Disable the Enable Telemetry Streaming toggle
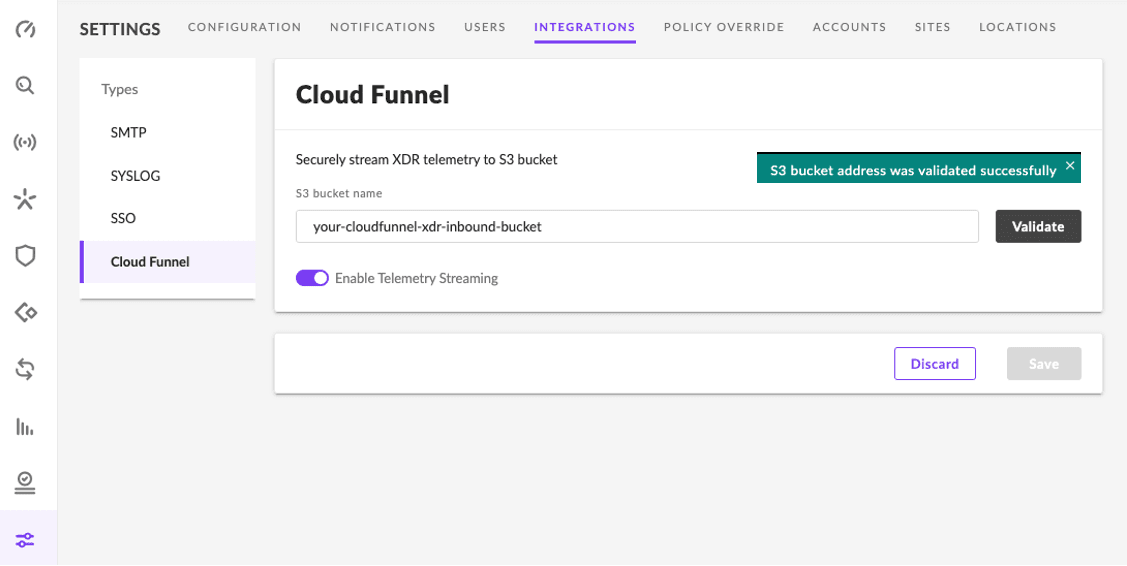Image resolution: width=1127 pixels, height=566 pixels. pos(312,278)
